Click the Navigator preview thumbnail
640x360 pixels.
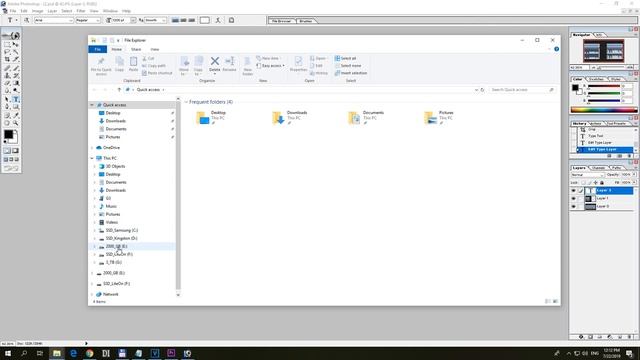(603, 51)
